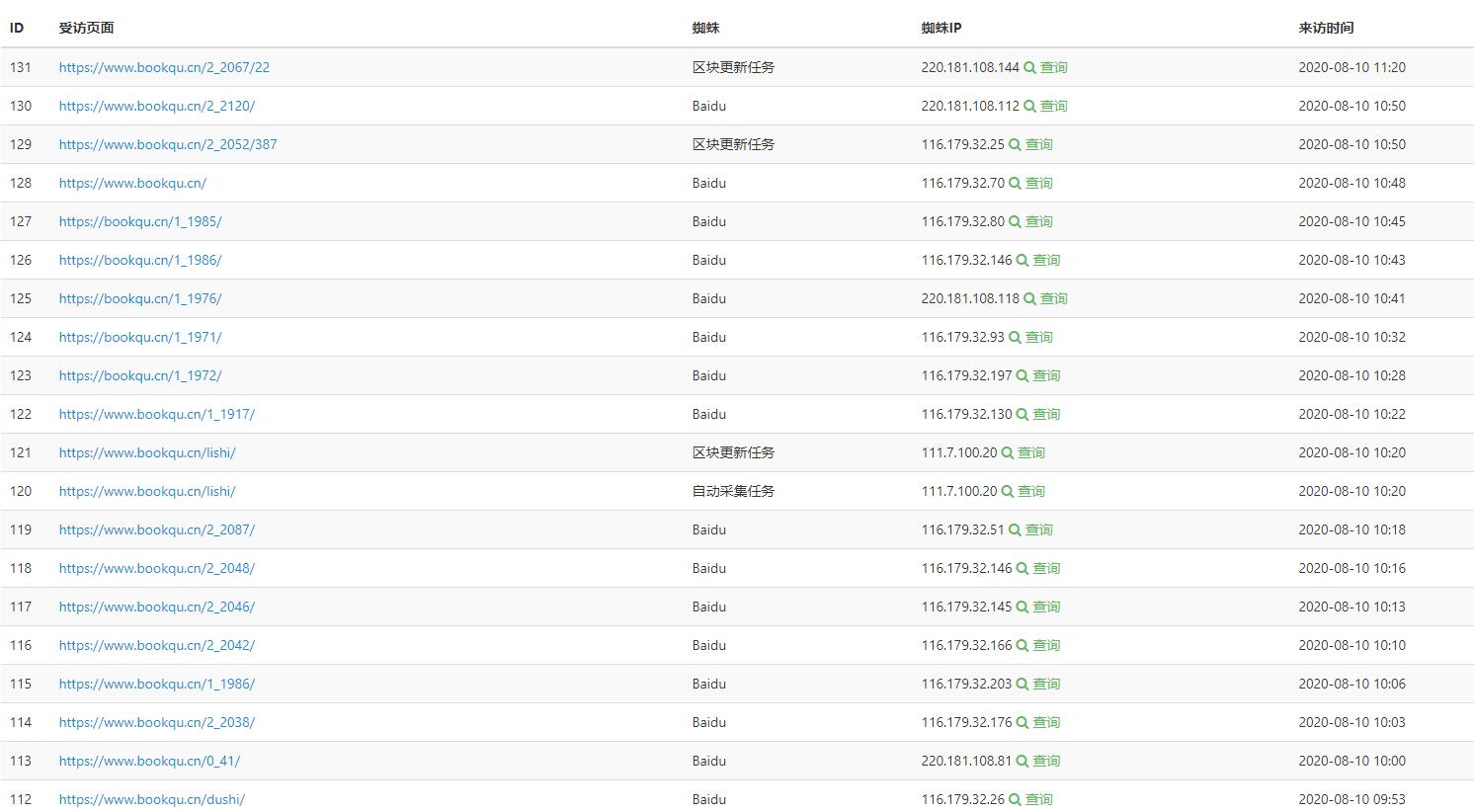This screenshot has height=812, width=1474.
Task: Click the search icon beside IP 116.179.32.80
Action: tap(1015, 221)
